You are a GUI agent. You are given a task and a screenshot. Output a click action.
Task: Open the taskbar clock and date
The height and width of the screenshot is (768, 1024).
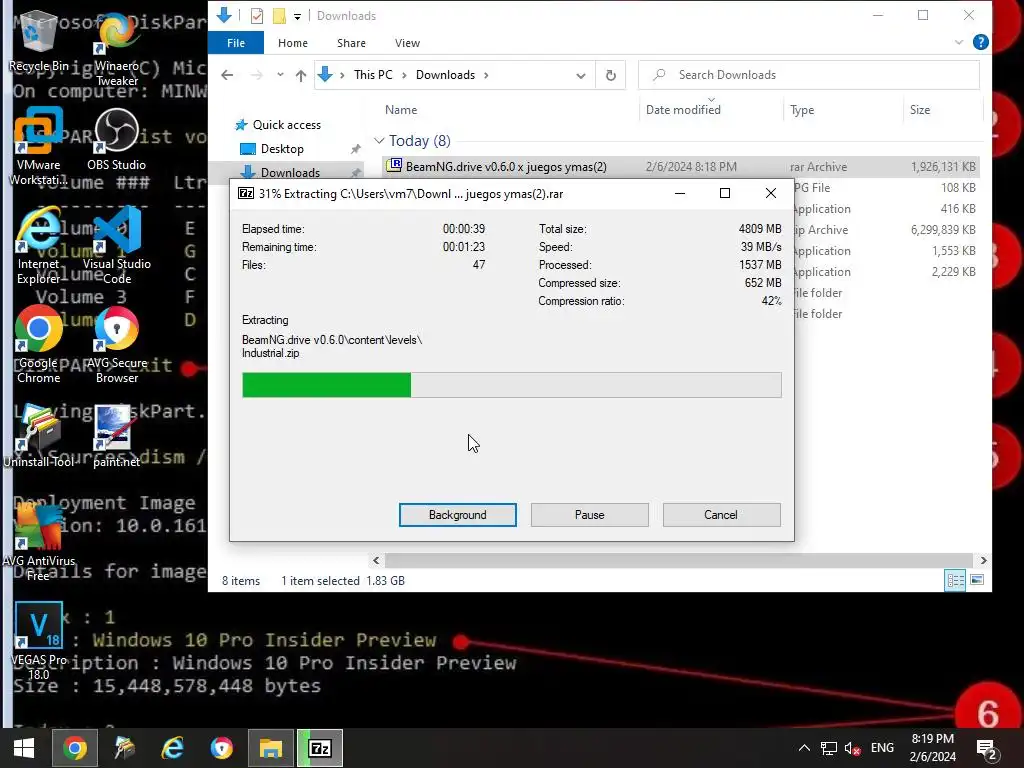click(x=933, y=748)
